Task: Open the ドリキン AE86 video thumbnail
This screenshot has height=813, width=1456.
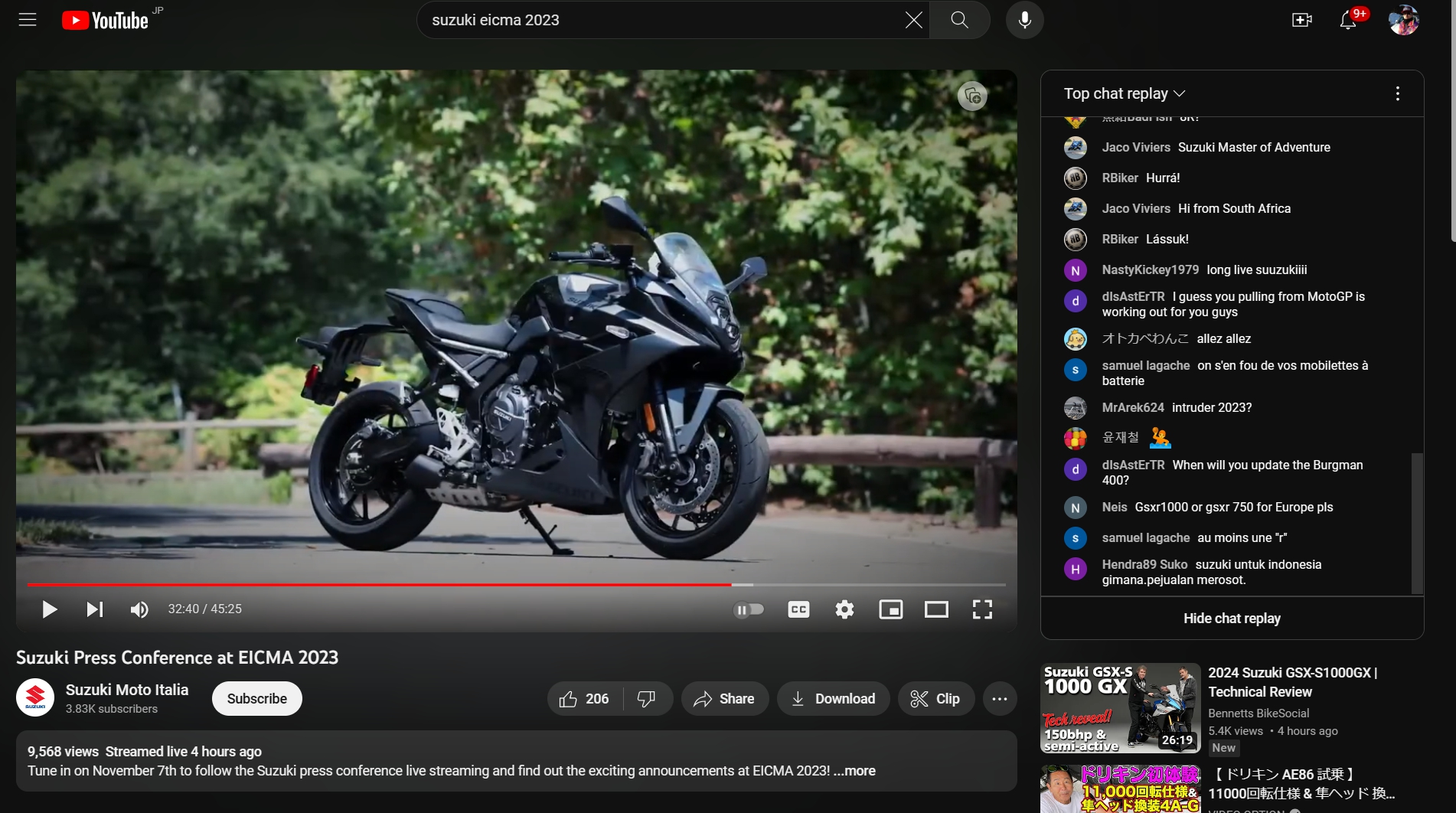Action: pos(1121,789)
